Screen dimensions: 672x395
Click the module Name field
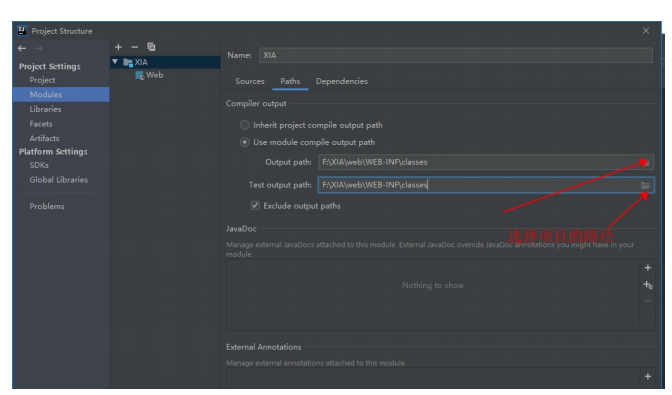pyautogui.click(x=456, y=55)
